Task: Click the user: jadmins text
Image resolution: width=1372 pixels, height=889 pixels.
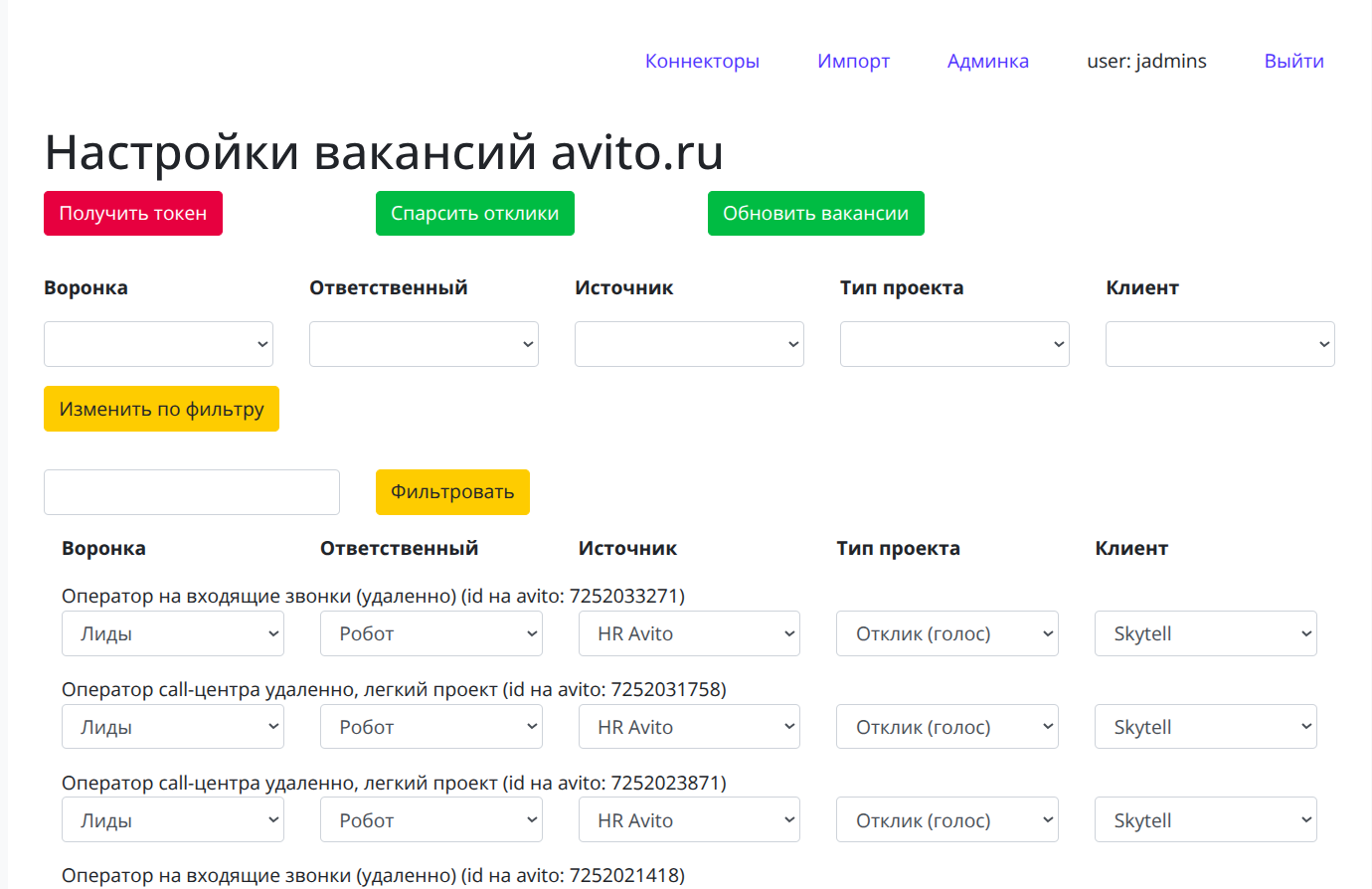Action: point(1146,61)
